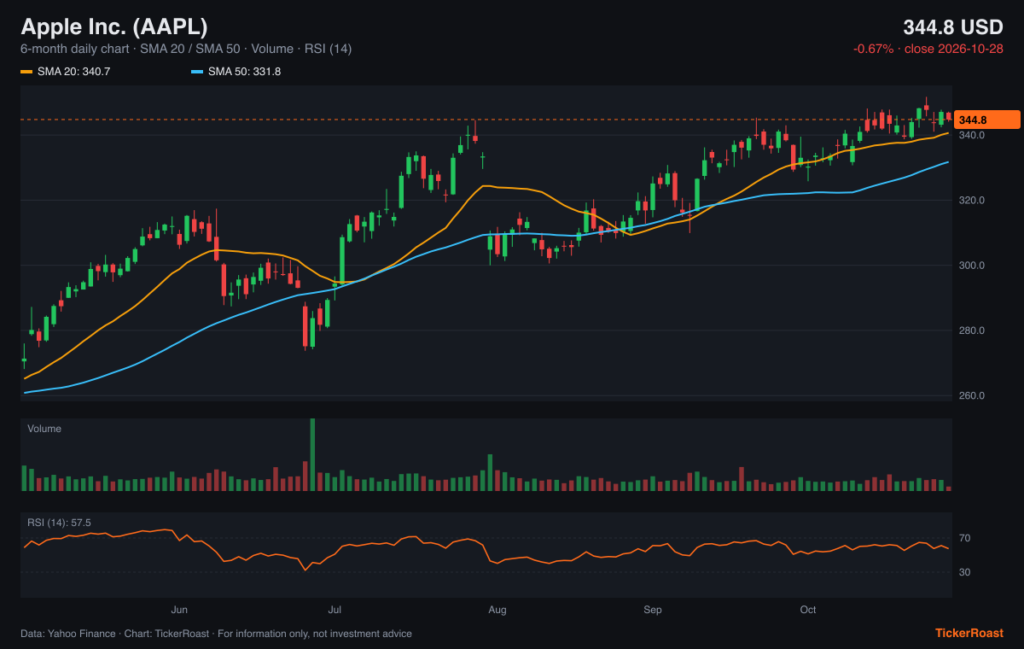Viewport: 1024px width, 649px height.
Task: Click the Apple Inc. (AAPL) title
Action: [114, 27]
